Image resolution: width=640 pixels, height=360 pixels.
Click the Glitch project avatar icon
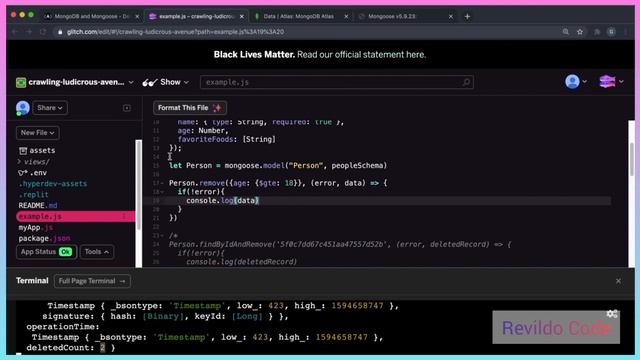[21, 82]
